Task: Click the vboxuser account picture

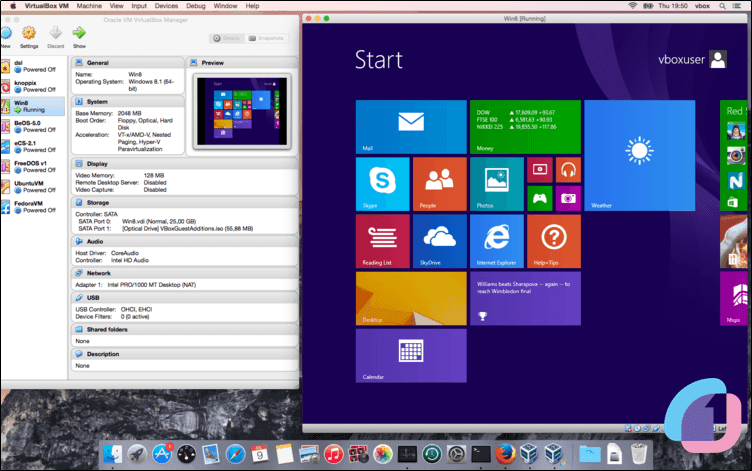Action: pyautogui.click(x=718, y=59)
